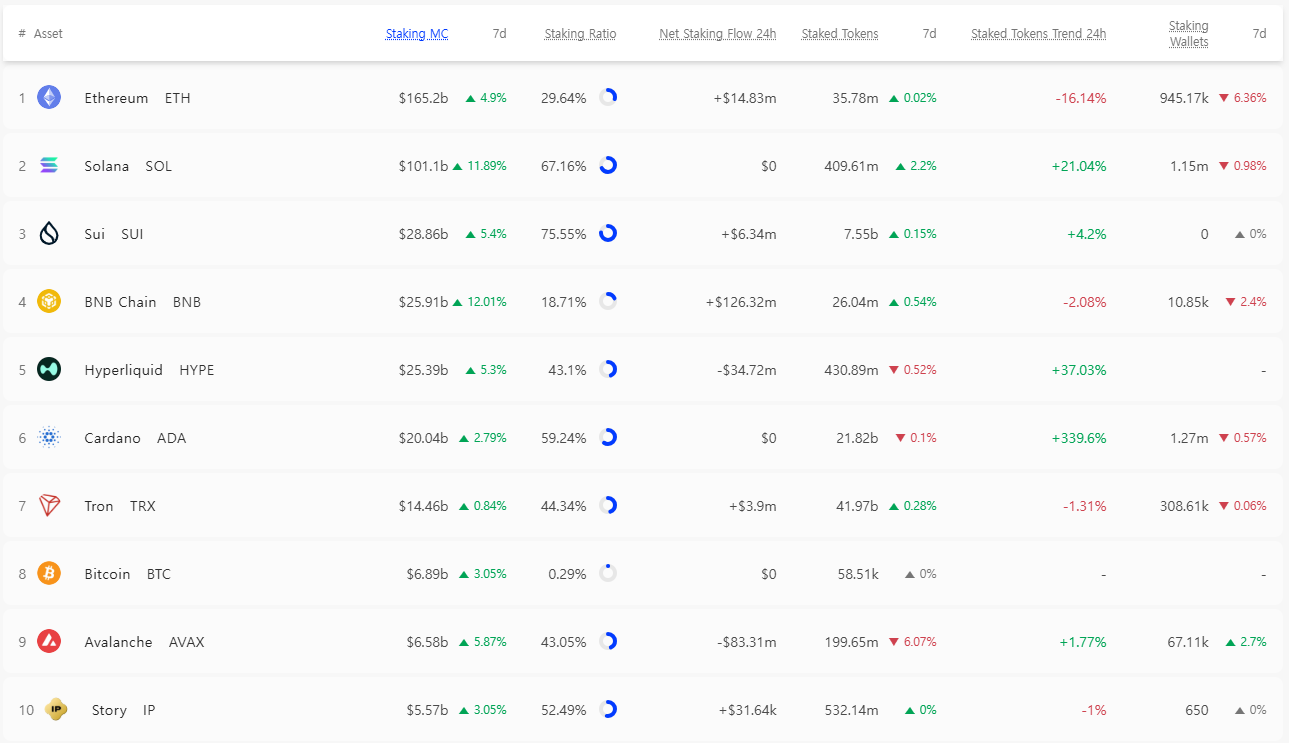Click the Tron logo icon
1289x743 pixels.
point(49,505)
